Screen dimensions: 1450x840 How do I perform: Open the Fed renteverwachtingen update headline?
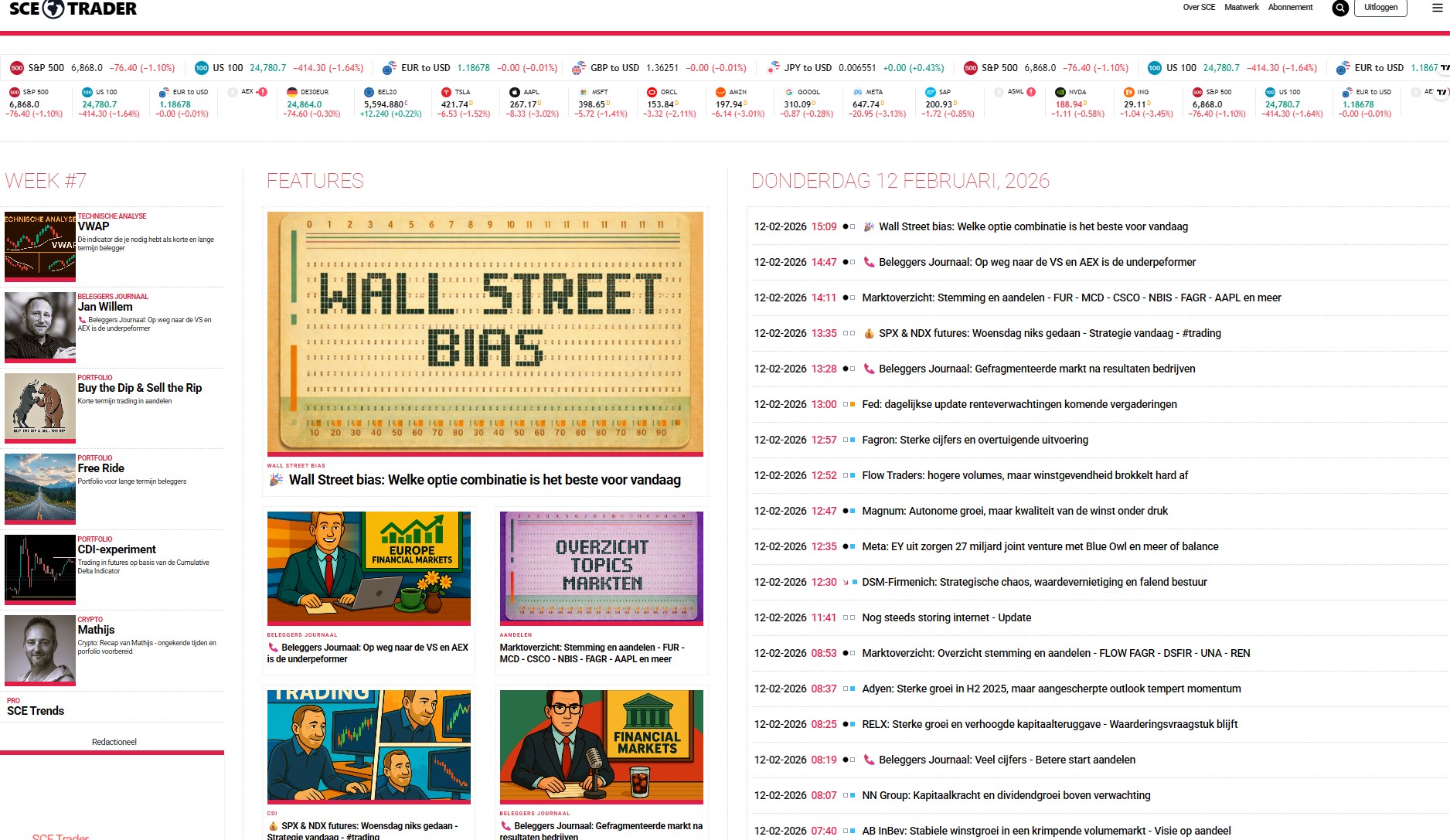pos(1019,404)
